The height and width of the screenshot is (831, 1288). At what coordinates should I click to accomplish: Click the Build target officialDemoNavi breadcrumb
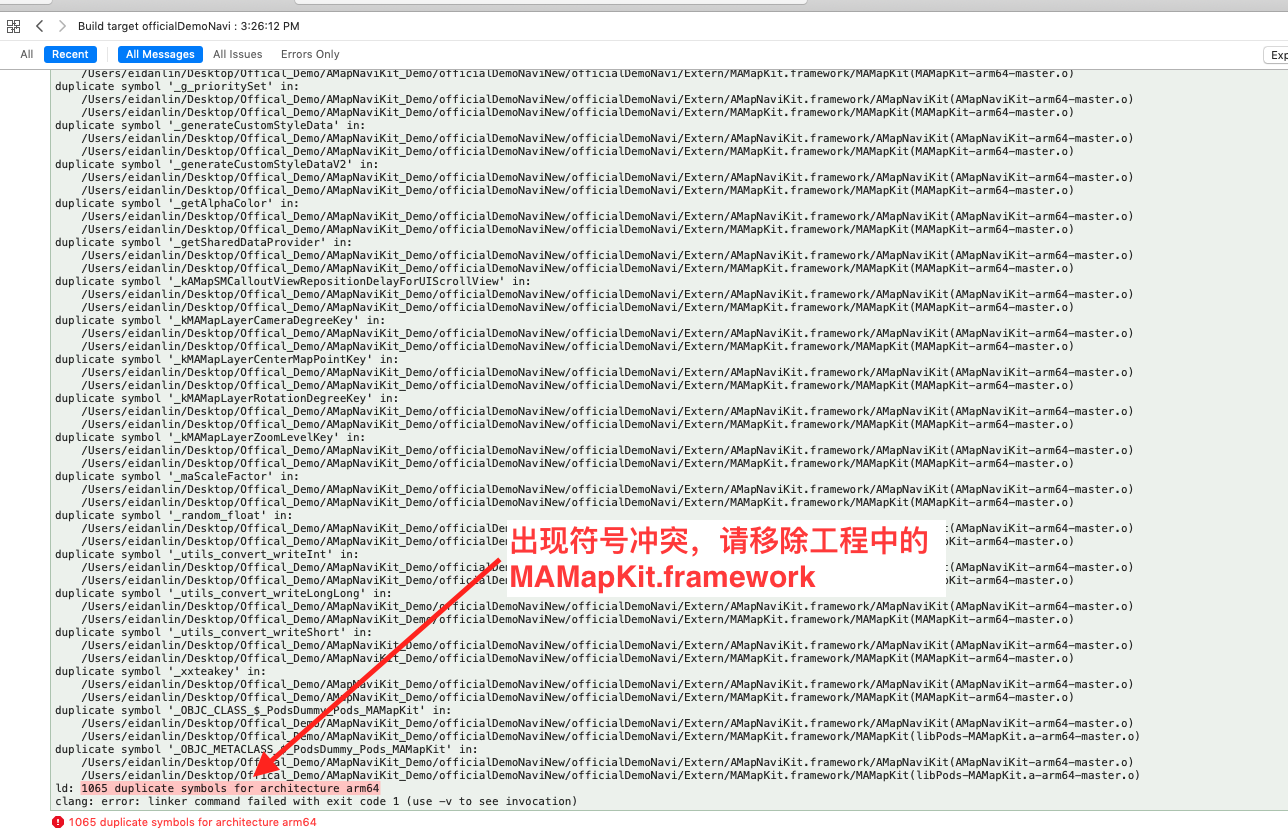(188, 26)
